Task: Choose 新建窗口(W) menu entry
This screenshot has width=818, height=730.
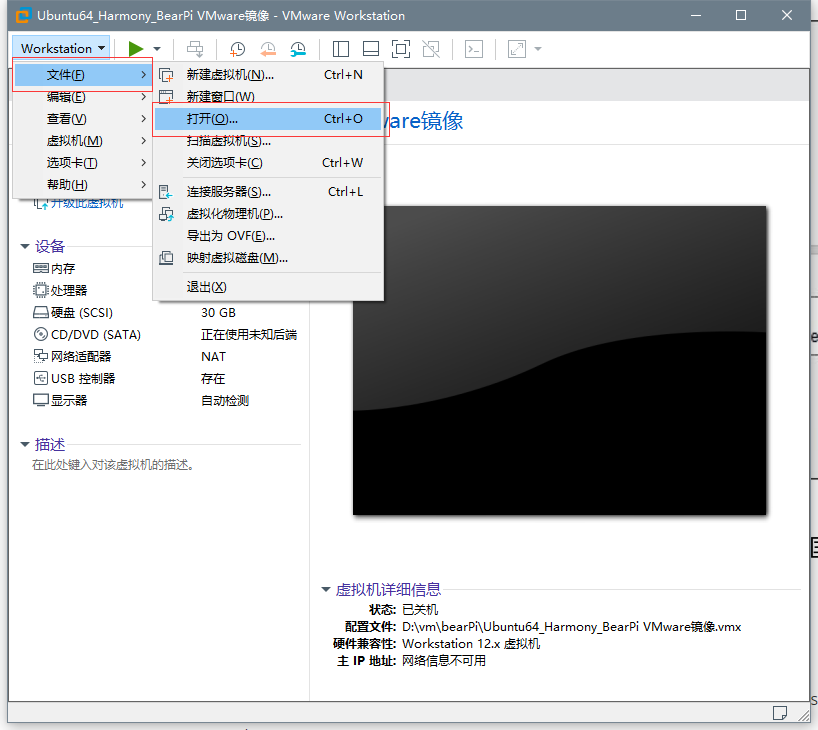Action: point(269,97)
